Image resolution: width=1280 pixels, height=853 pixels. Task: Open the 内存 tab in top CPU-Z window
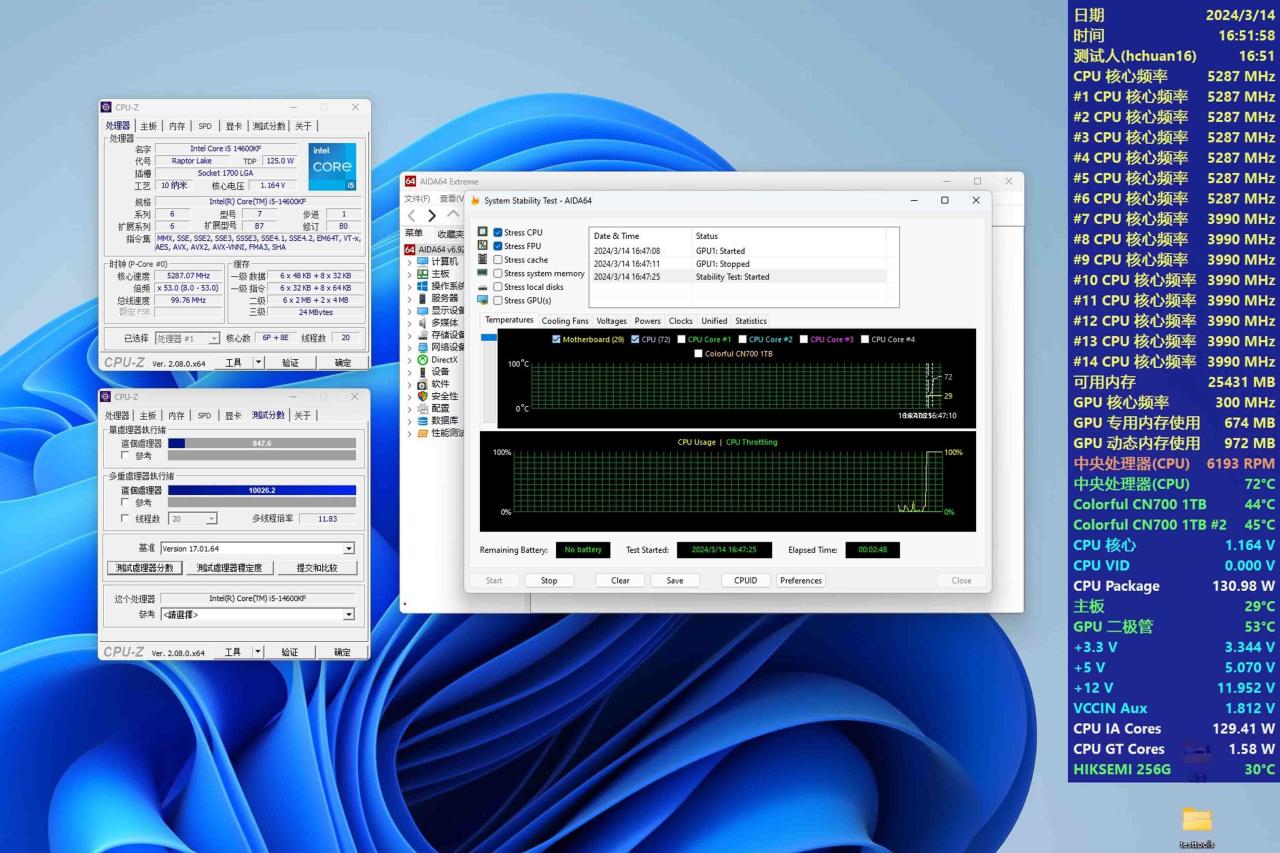point(177,126)
